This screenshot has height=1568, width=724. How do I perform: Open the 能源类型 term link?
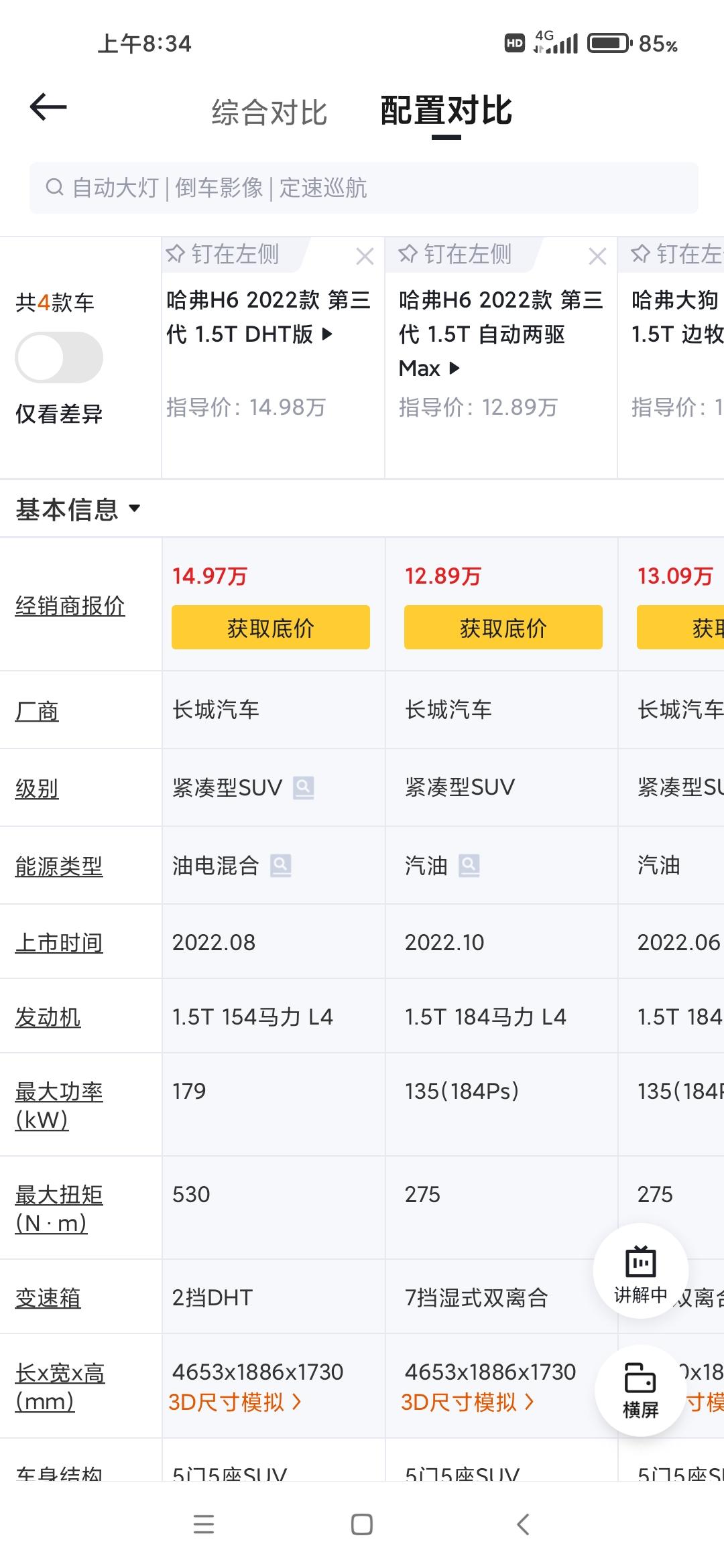point(59,866)
